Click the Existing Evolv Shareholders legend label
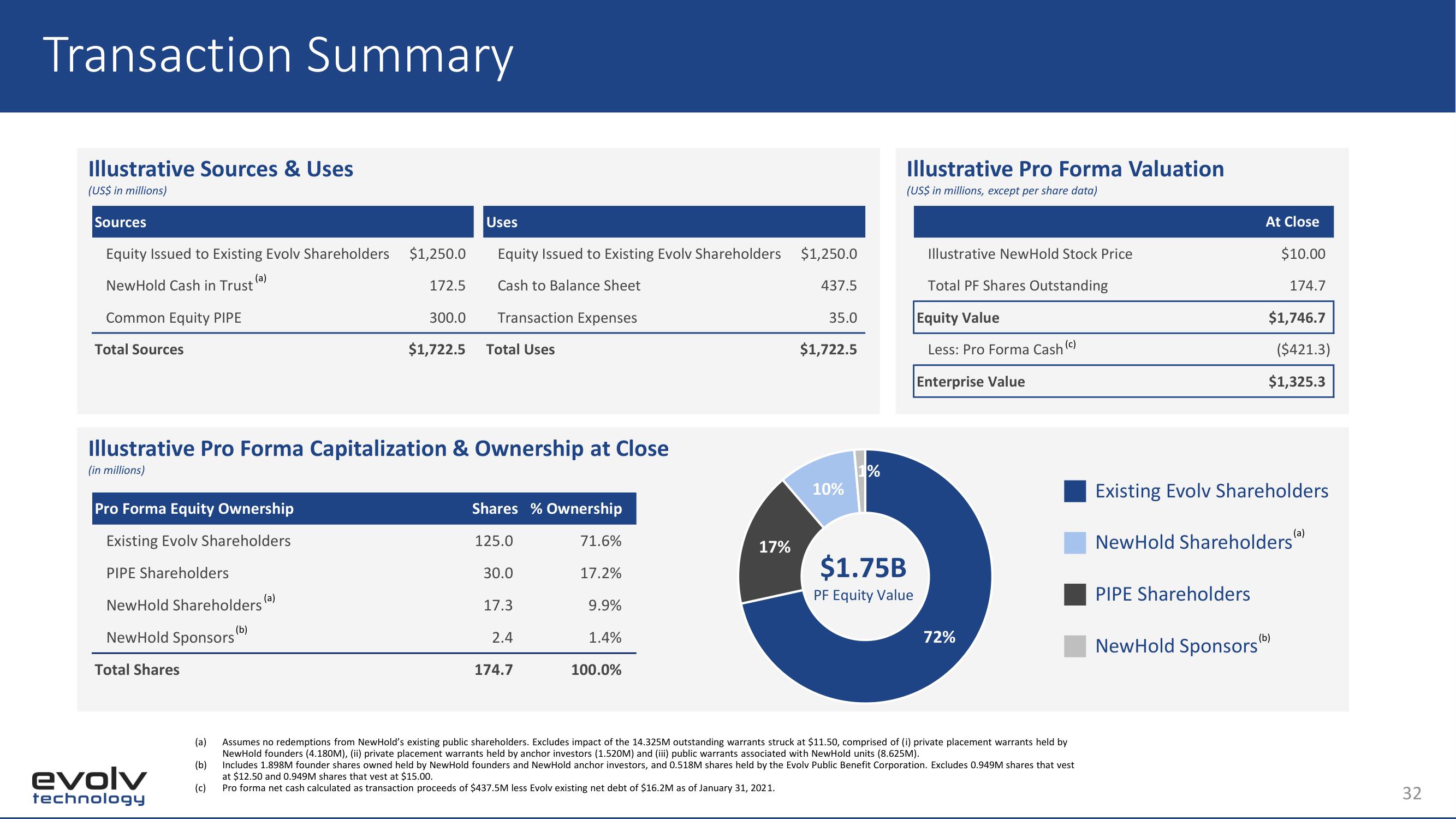 point(1212,491)
